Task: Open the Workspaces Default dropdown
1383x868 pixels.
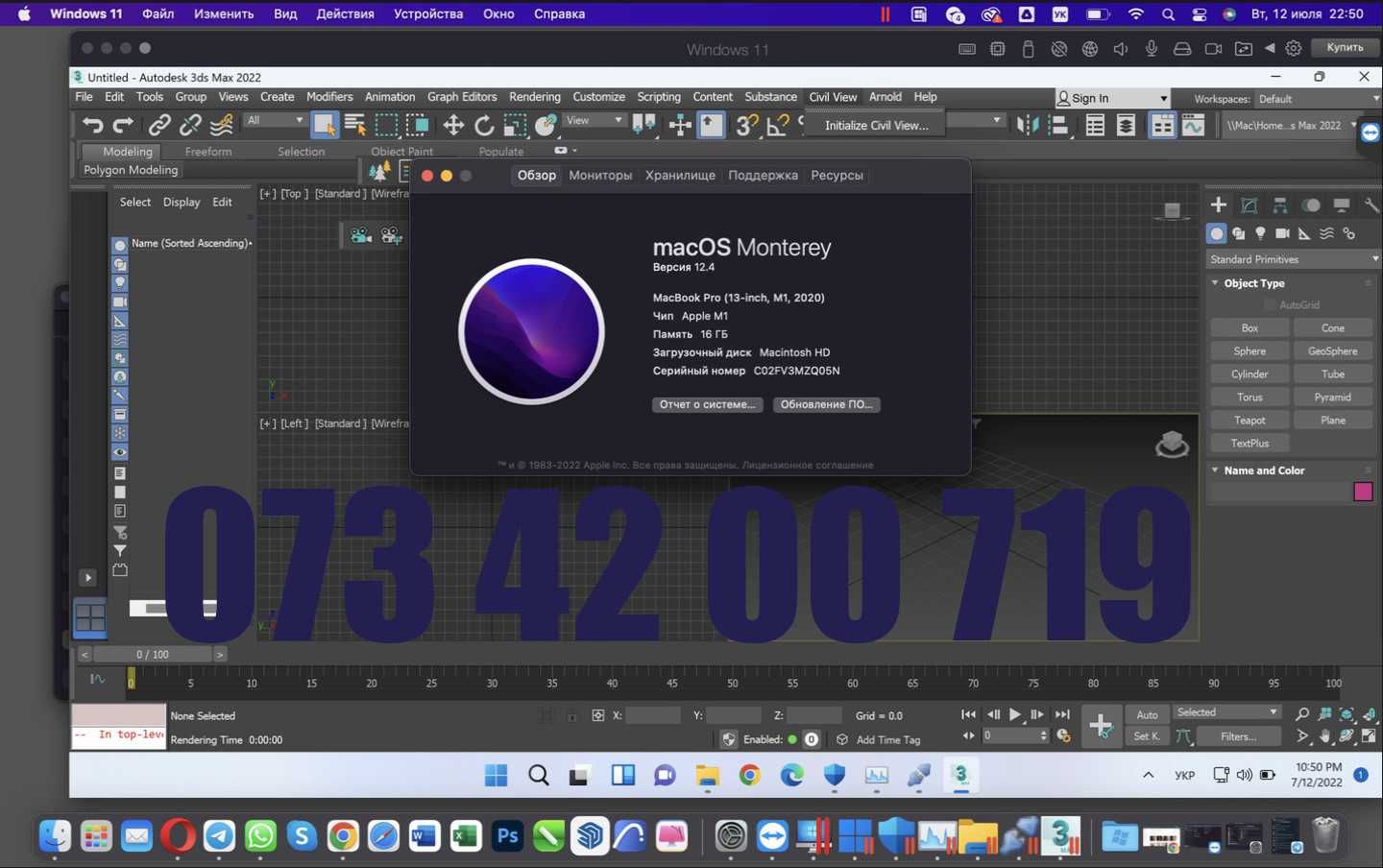Action: pyautogui.click(x=1318, y=99)
